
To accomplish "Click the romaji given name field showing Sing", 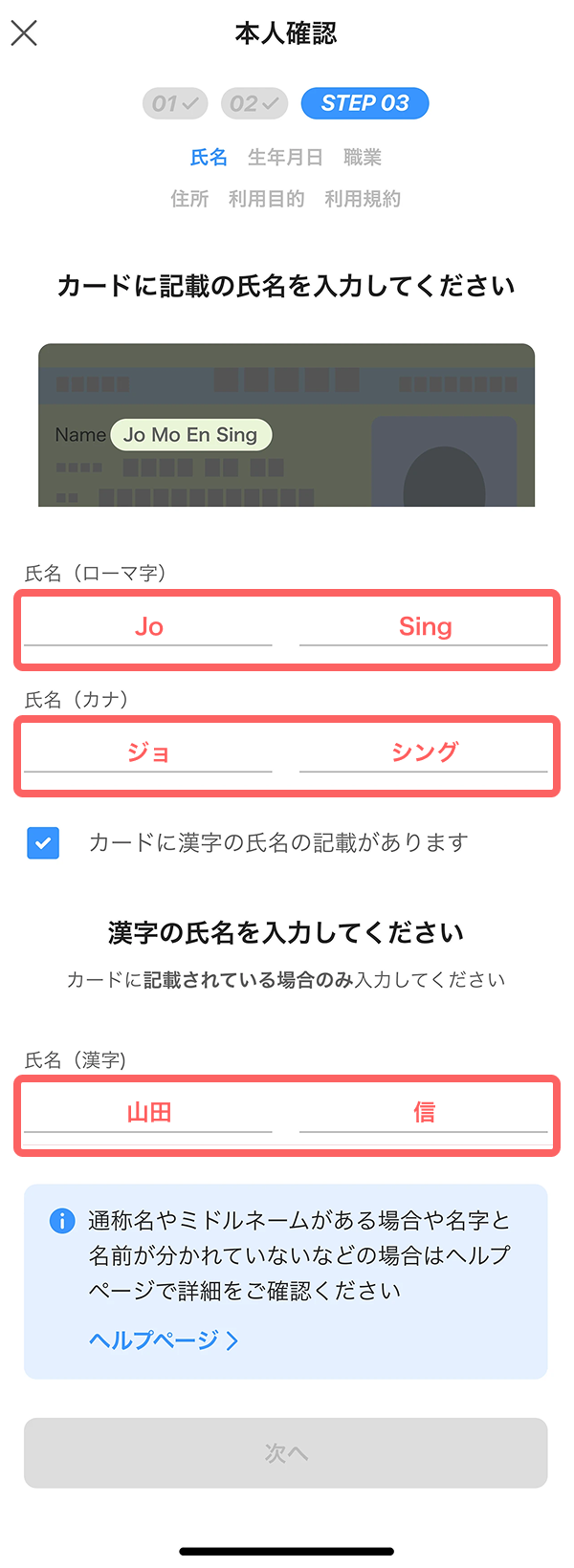I will 424,627.
